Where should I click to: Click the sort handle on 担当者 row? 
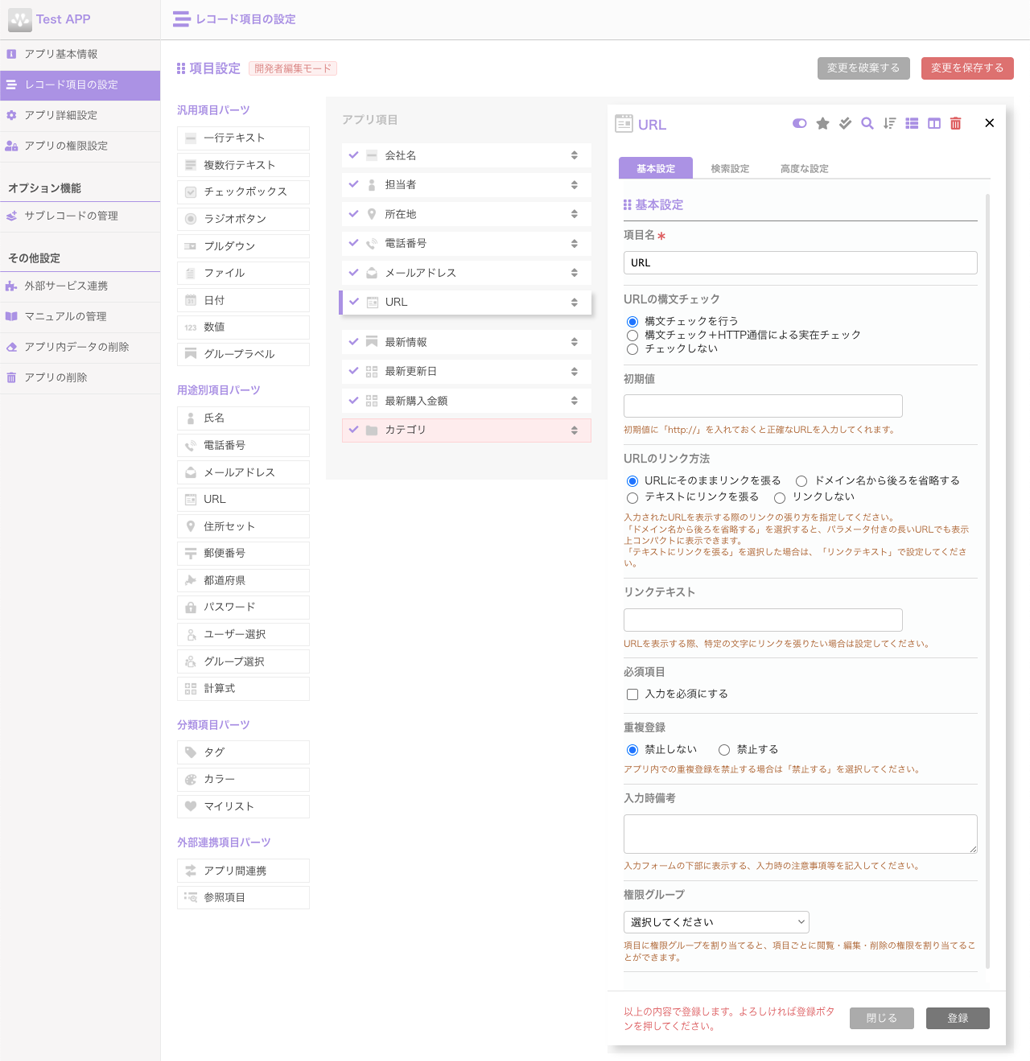click(x=574, y=185)
